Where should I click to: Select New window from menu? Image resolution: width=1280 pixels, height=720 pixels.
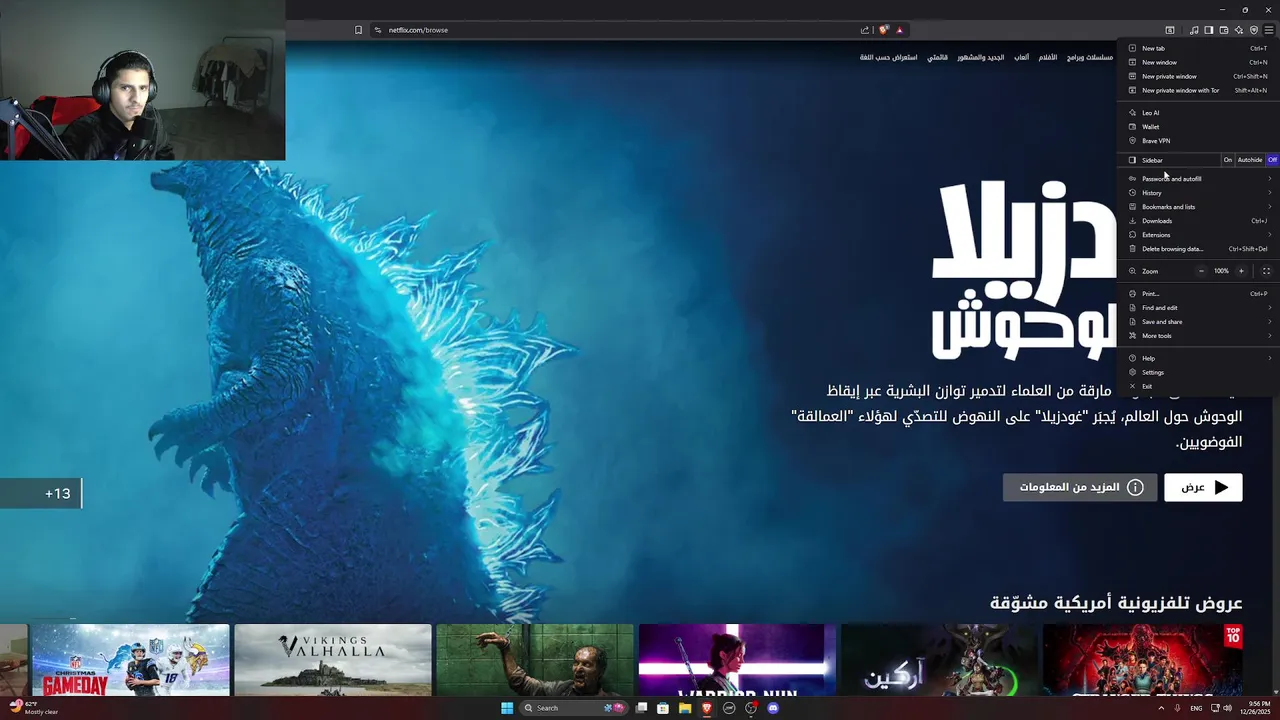[1198, 62]
